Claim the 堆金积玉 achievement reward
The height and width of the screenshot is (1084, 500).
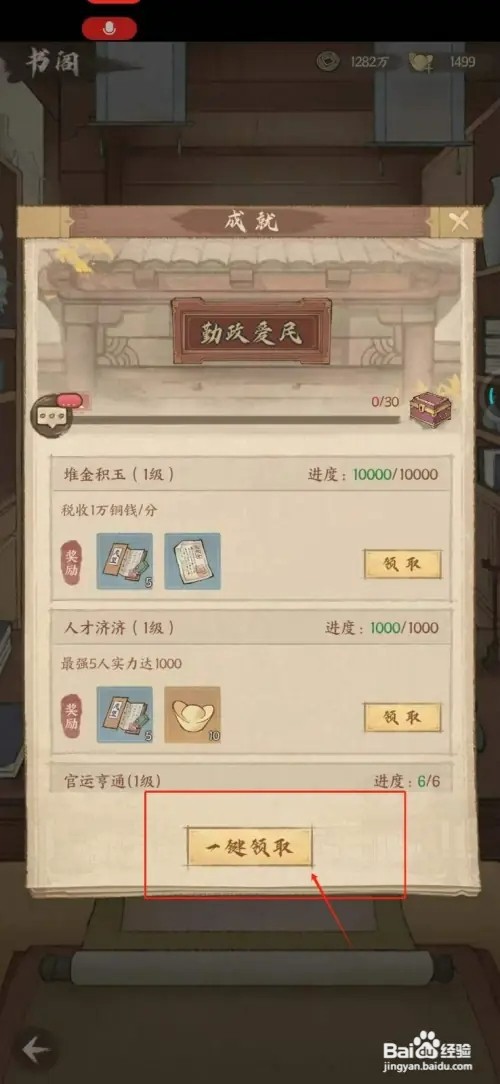click(402, 564)
